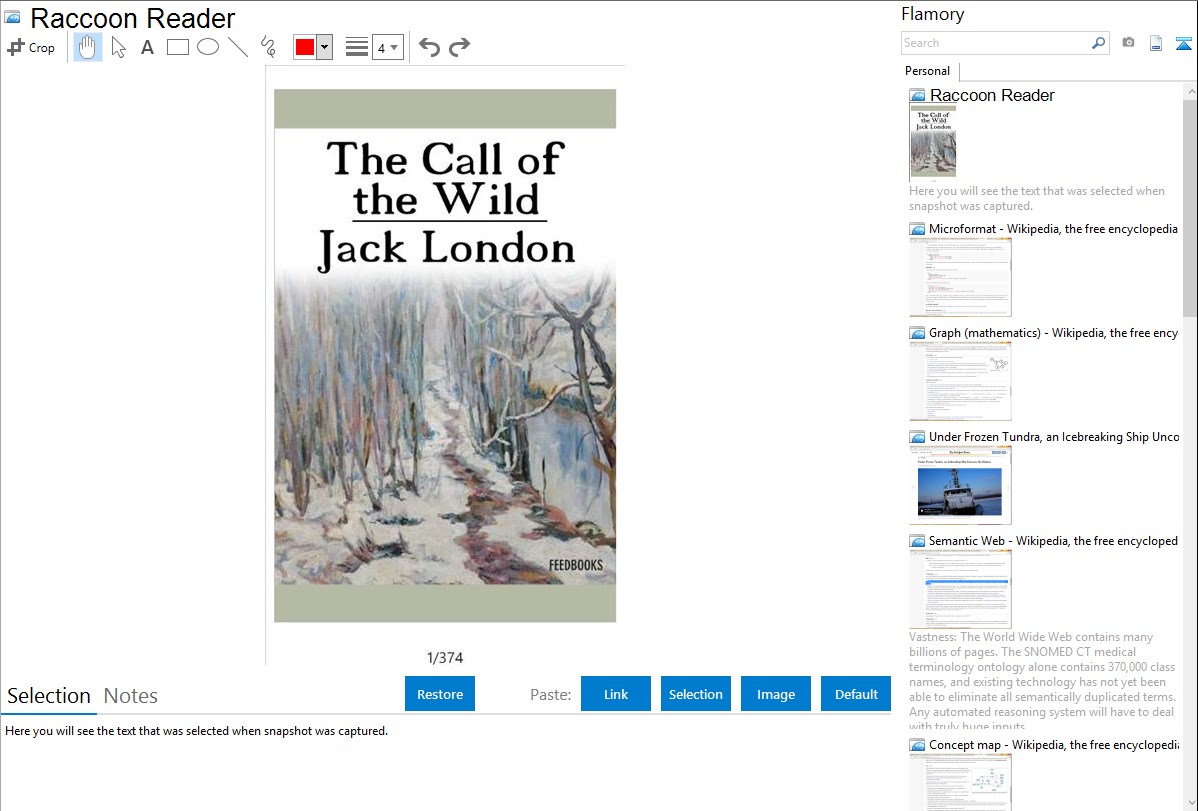Click the icon beside Semantic Web title
Viewport: 1198px width, 811px height.
[918, 540]
